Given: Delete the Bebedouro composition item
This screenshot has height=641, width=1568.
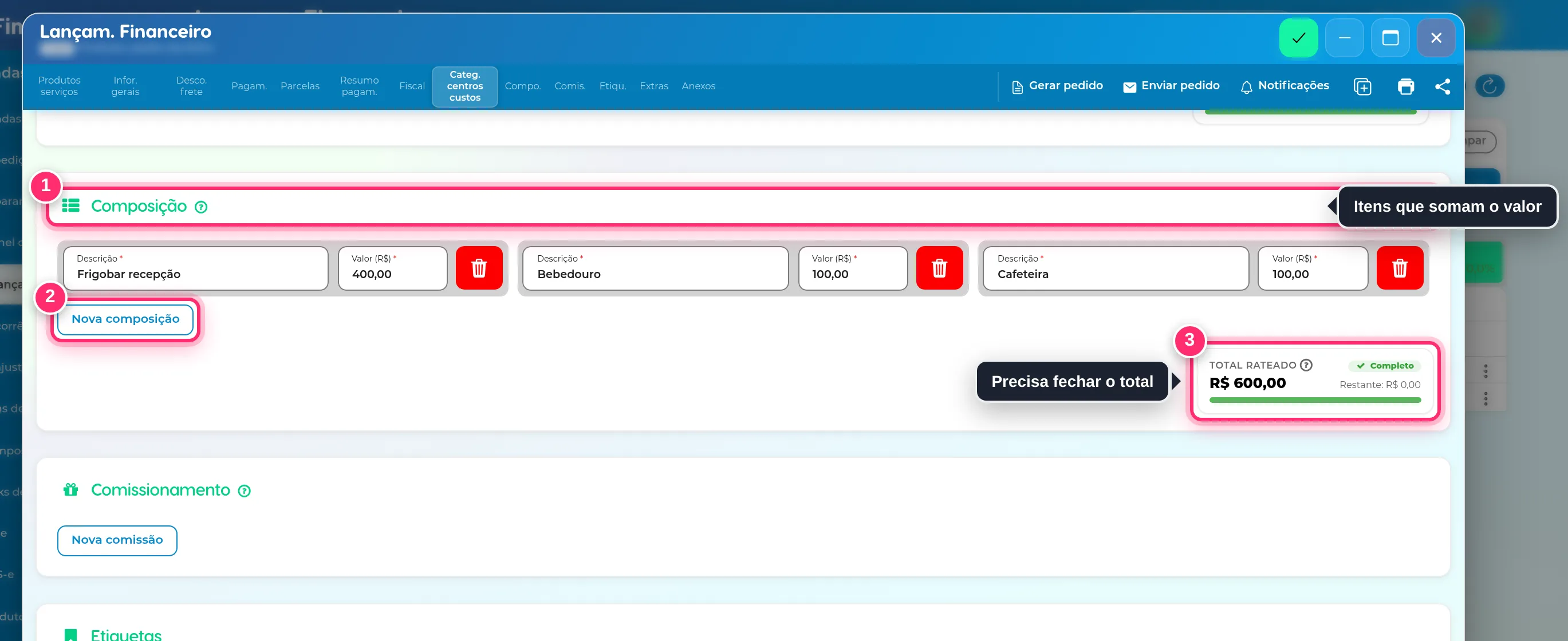Looking at the screenshot, I should [939, 268].
